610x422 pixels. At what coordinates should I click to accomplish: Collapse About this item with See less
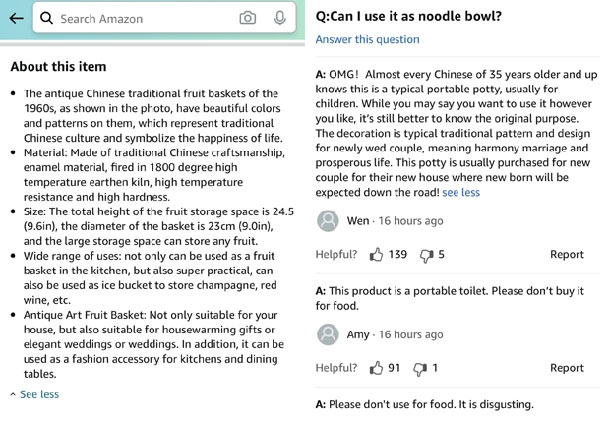click(x=39, y=394)
